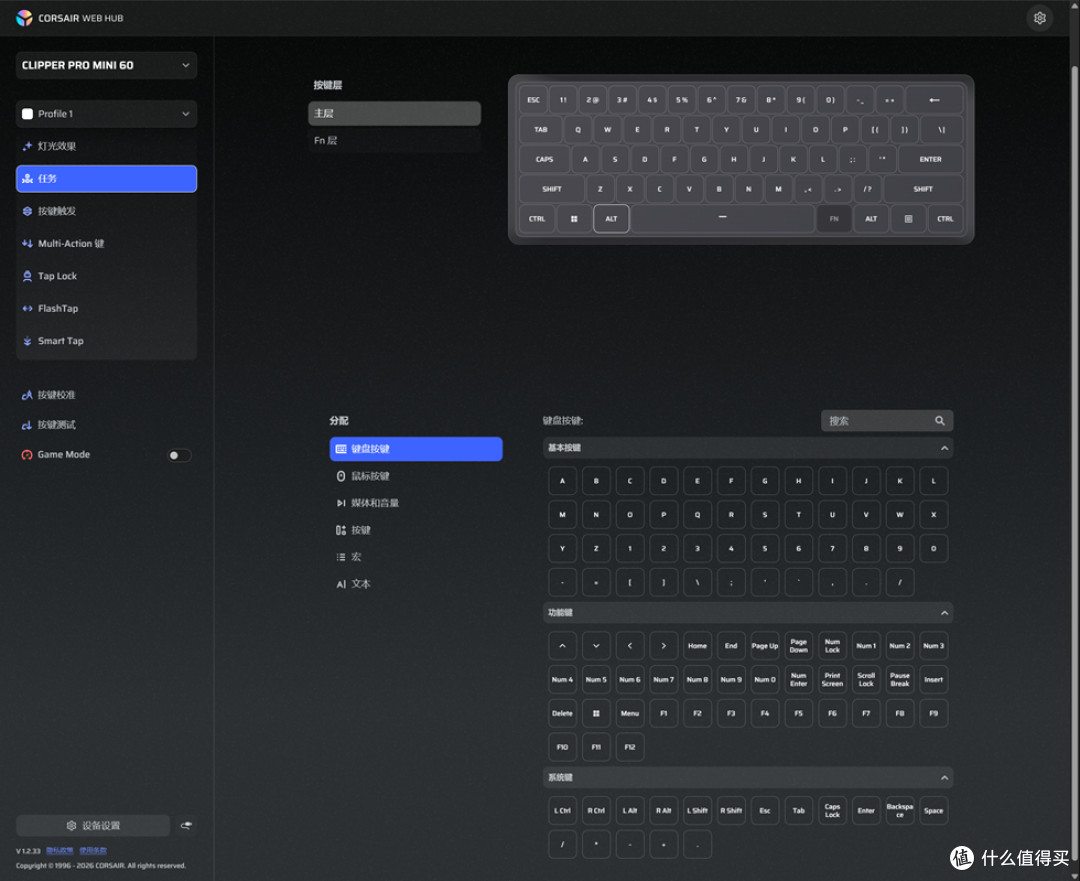Collapse the 基本按键 section
This screenshot has width=1080, height=881.
click(944, 448)
